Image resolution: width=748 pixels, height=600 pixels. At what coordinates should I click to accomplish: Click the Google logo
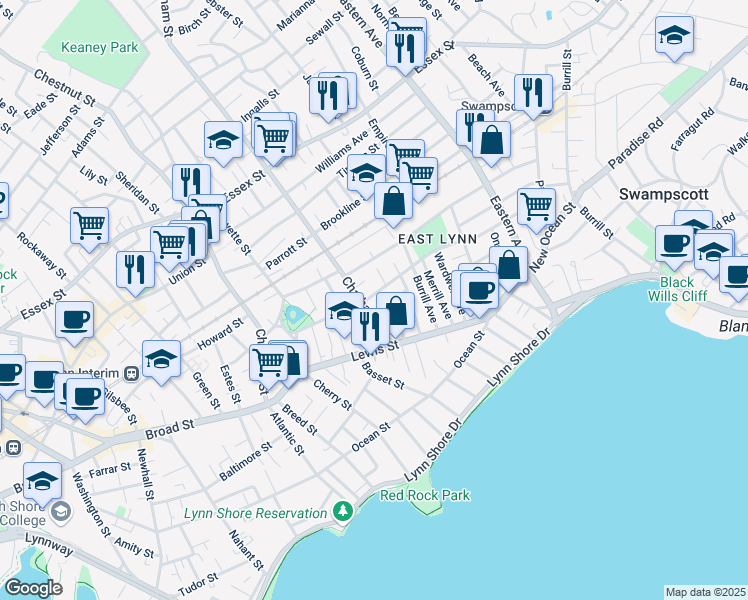tap(33, 588)
